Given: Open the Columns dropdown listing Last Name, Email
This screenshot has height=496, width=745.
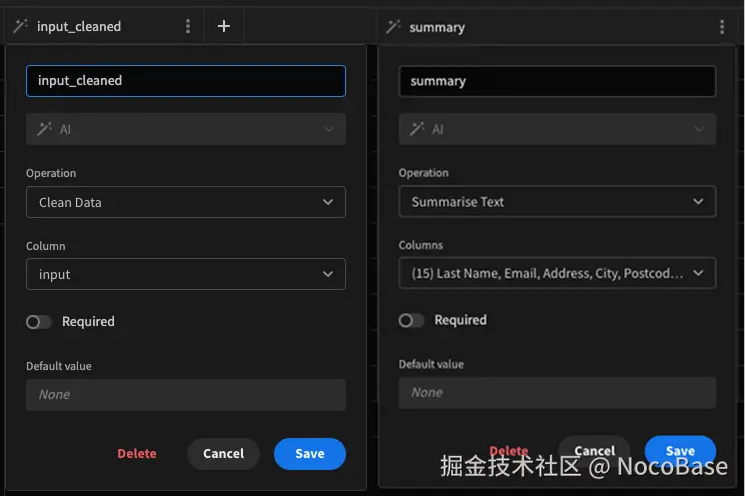Looking at the screenshot, I should (x=557, y=273).
